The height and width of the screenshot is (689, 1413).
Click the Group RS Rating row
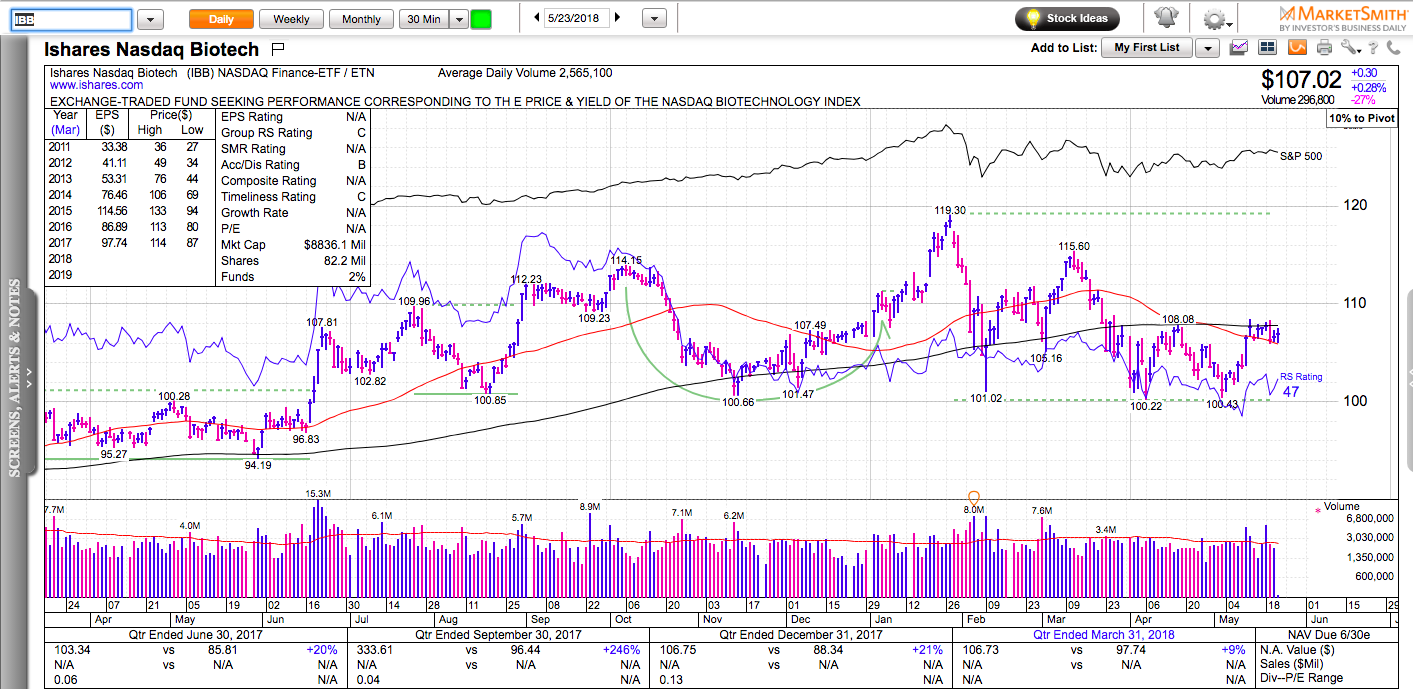click(x=293, y=132)
